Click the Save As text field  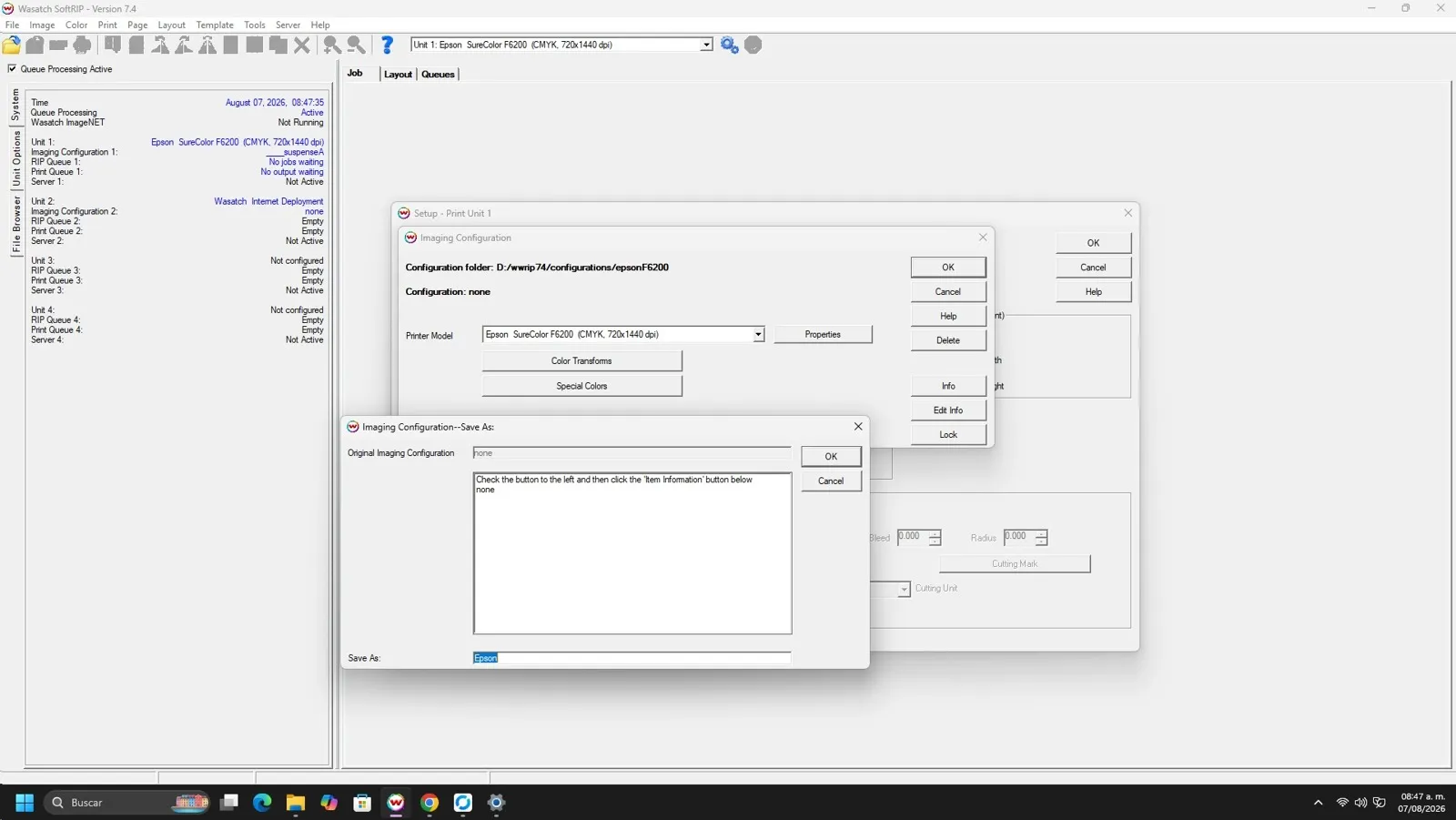632,657
